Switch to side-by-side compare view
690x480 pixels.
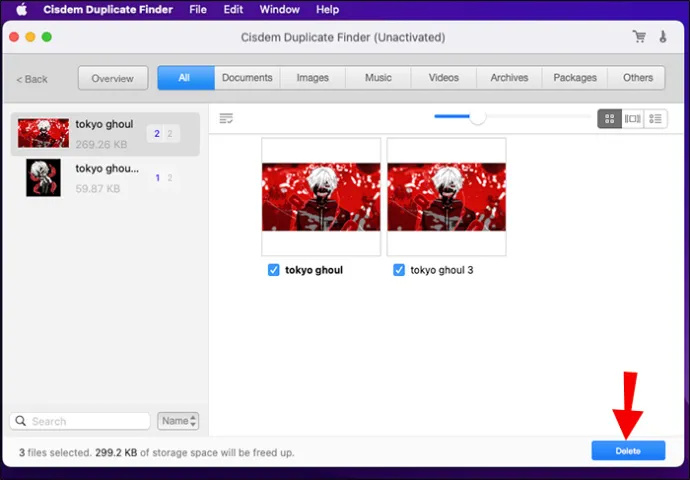[632, 119]
